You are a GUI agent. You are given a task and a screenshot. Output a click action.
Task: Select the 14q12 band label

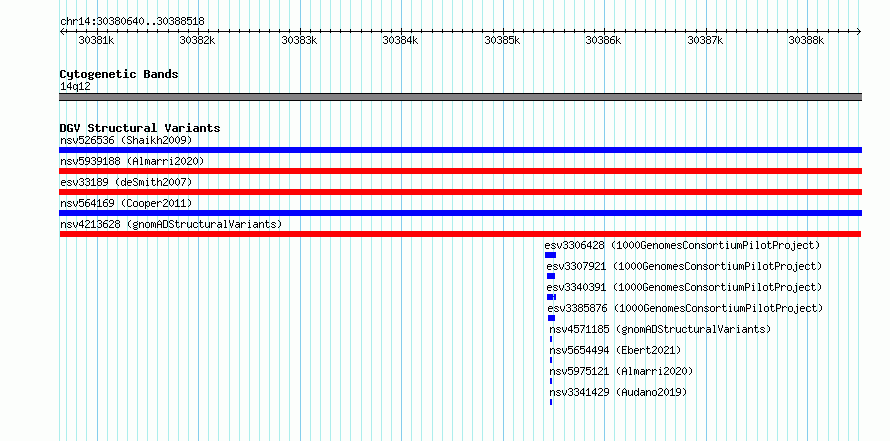(x=75, y=86)
